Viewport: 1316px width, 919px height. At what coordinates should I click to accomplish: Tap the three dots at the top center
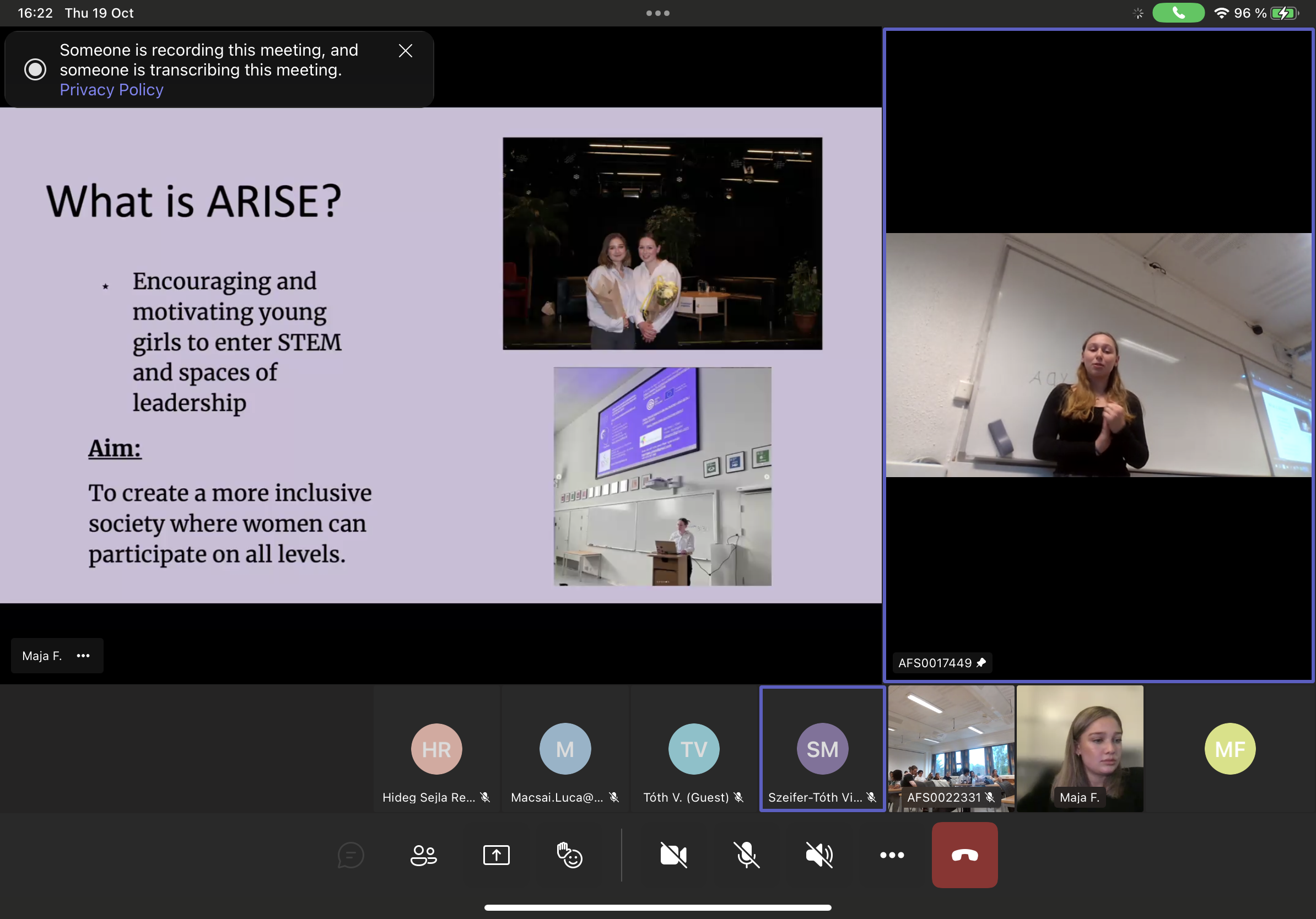657,13
